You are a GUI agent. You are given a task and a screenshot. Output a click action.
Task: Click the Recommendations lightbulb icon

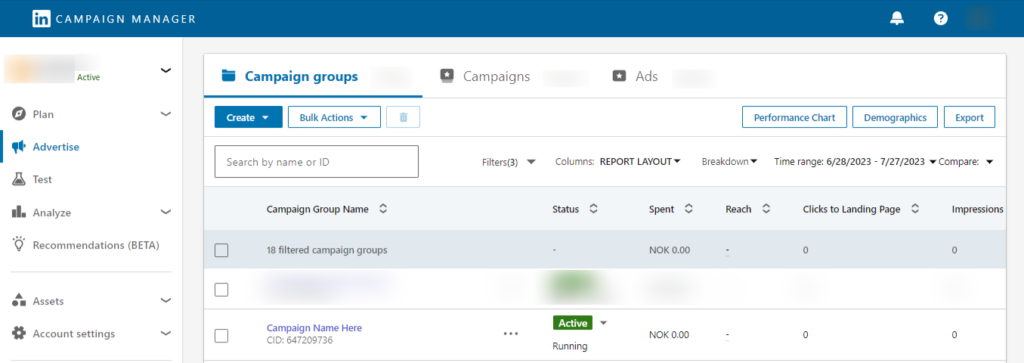pos(19,244)
